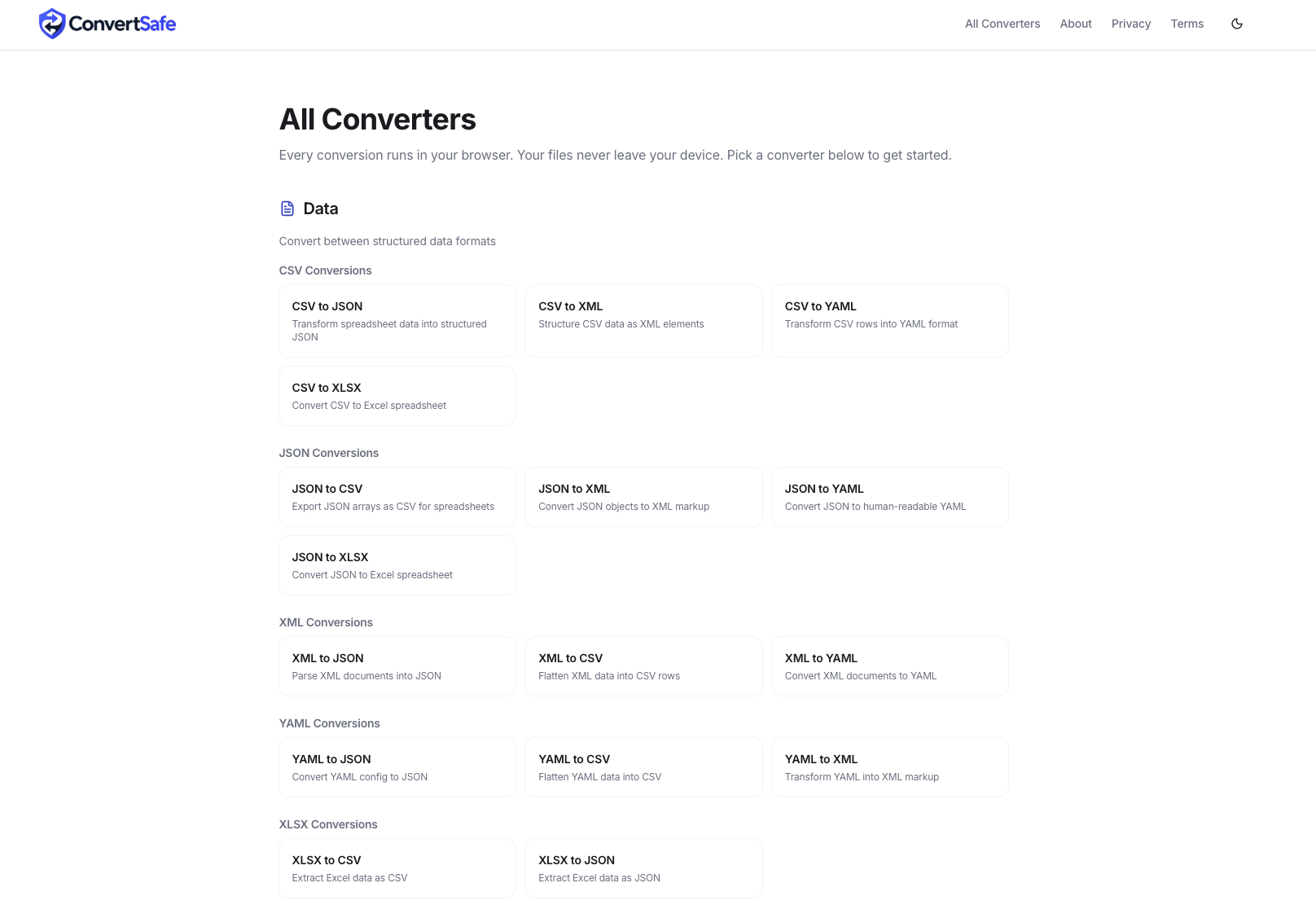1316x918 pixels.
Task: Pick the JSON to YAML converter
Action: pyautogui.click(x=889, y=496)
